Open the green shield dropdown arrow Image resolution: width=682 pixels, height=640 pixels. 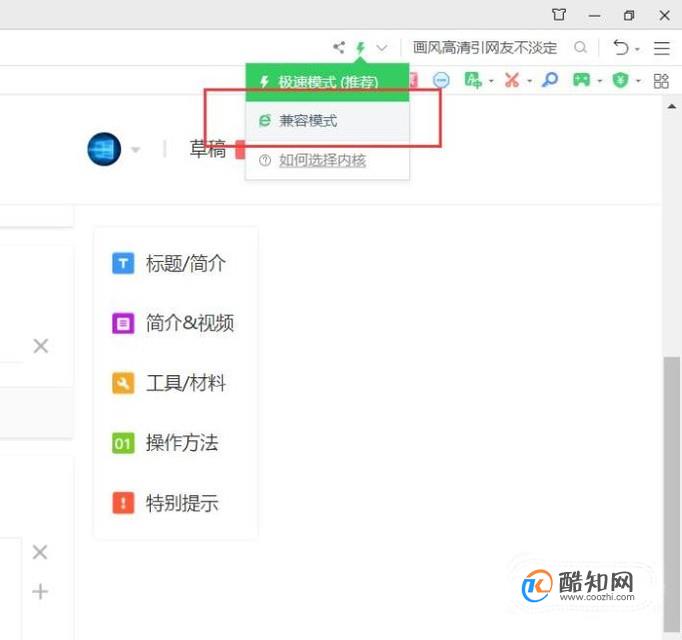(638, 81)
